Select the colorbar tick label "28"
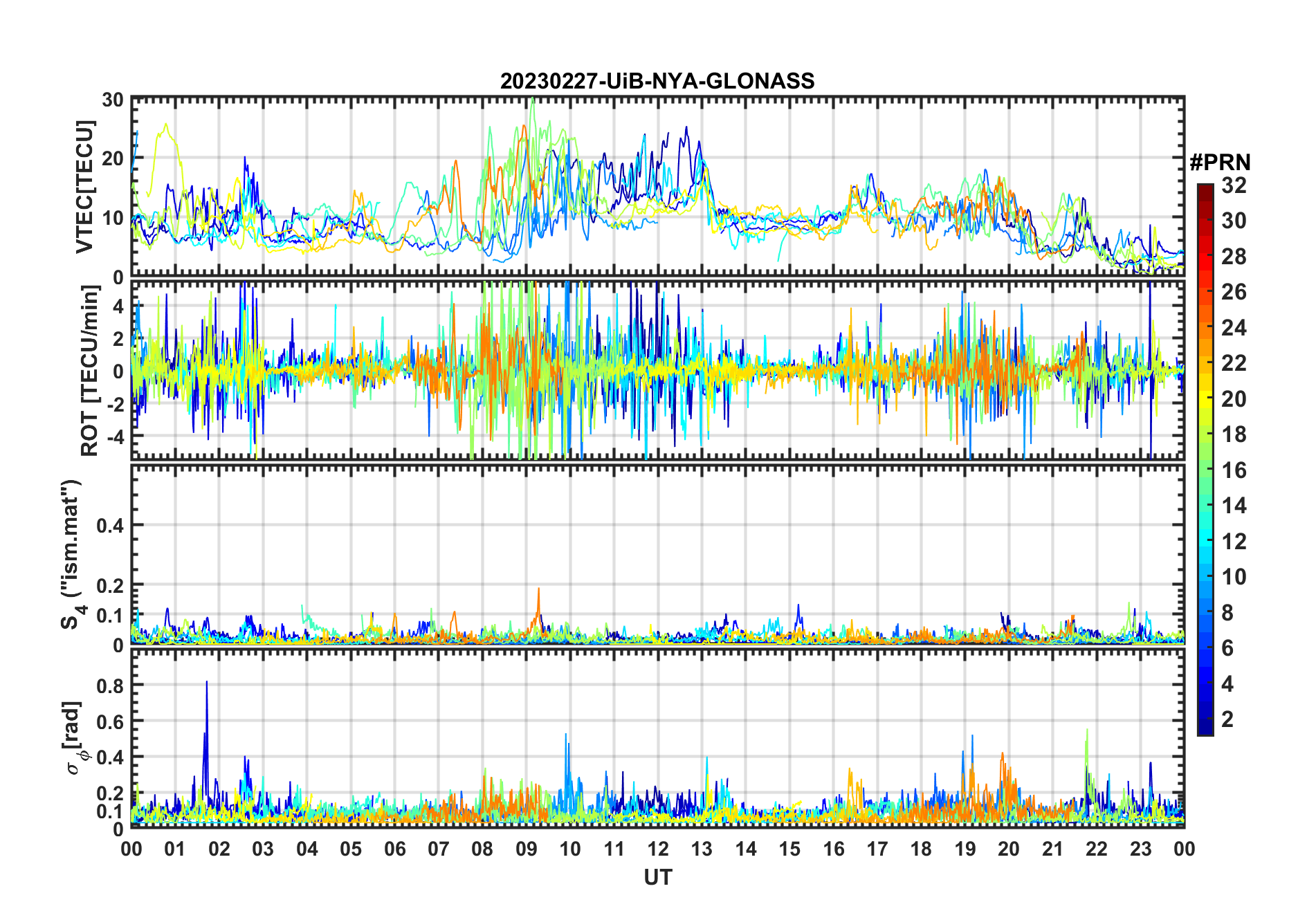1316x920 pixels. [1234, 257]
